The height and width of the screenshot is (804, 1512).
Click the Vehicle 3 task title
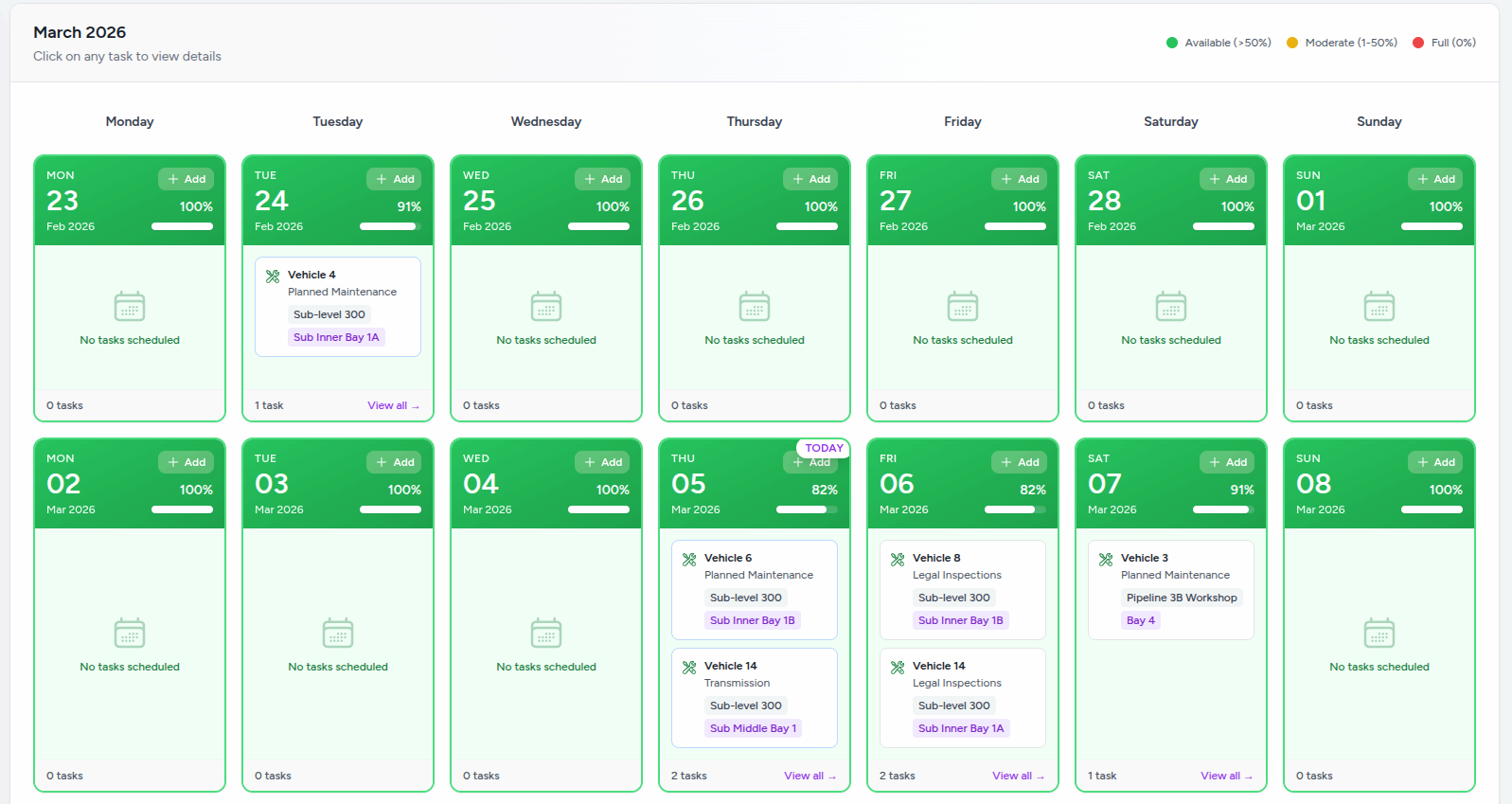point(1145,558)
